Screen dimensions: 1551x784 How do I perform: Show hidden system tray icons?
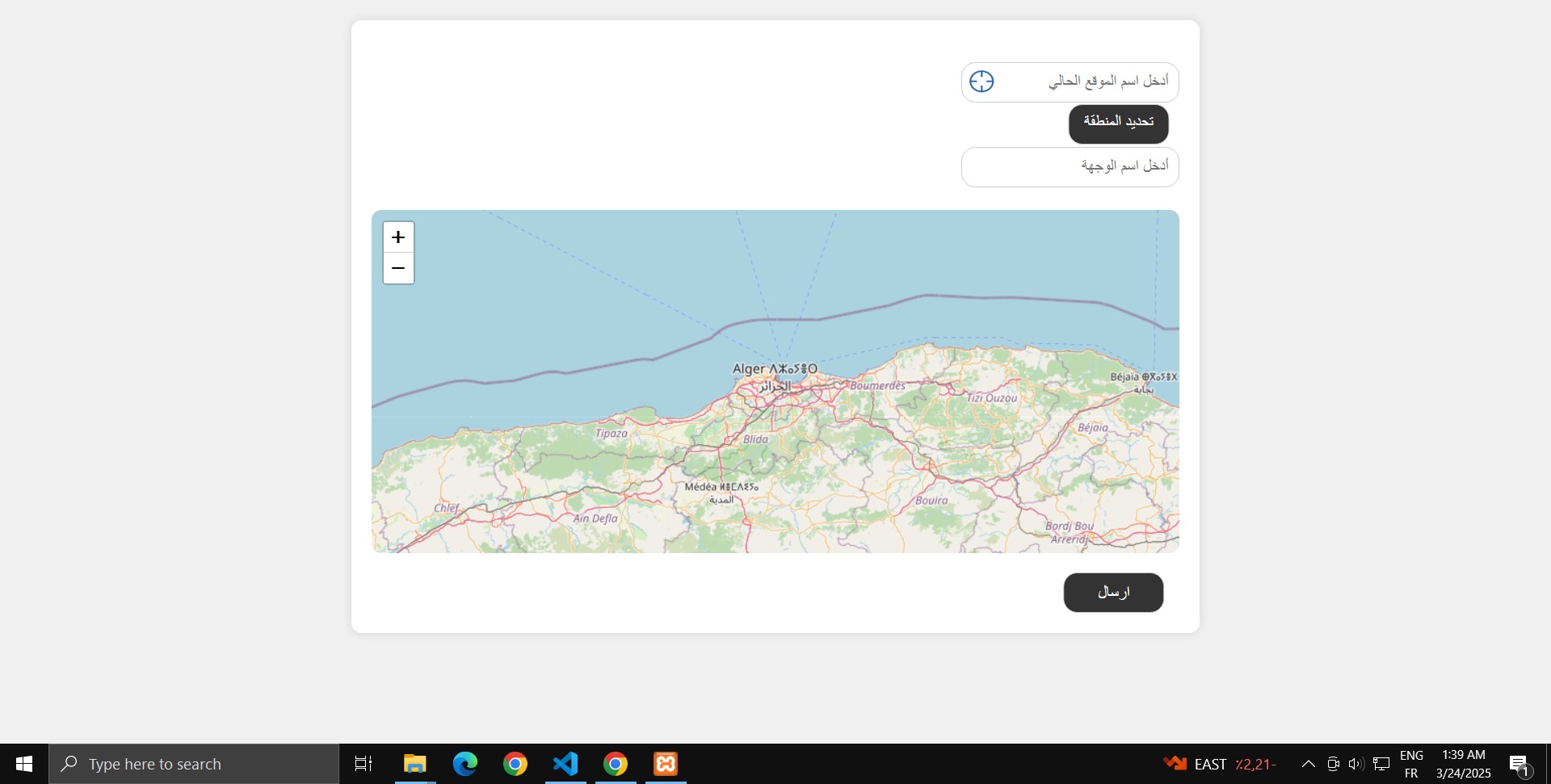tap(1308, 764)
